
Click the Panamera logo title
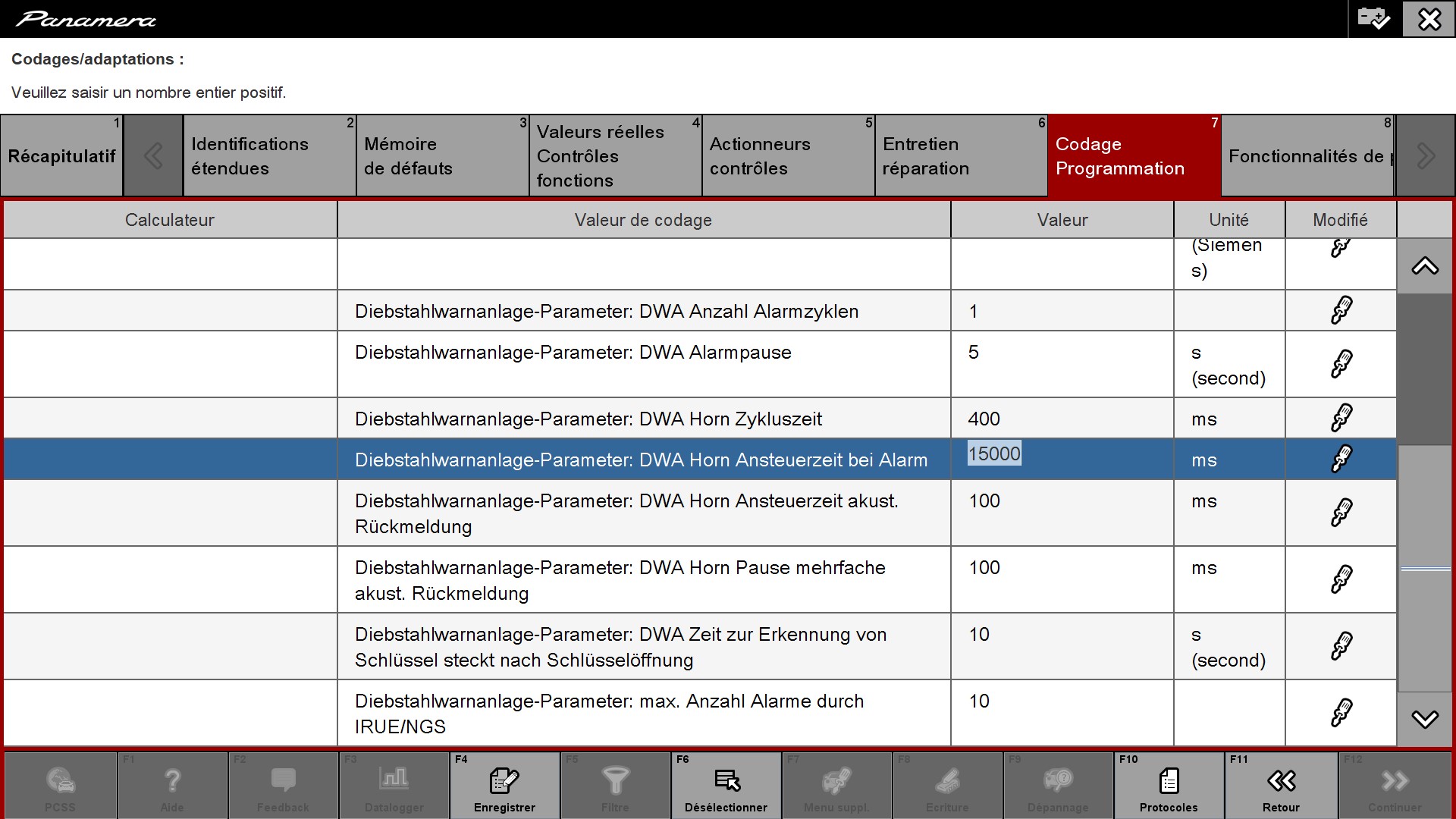click(86, 19)
